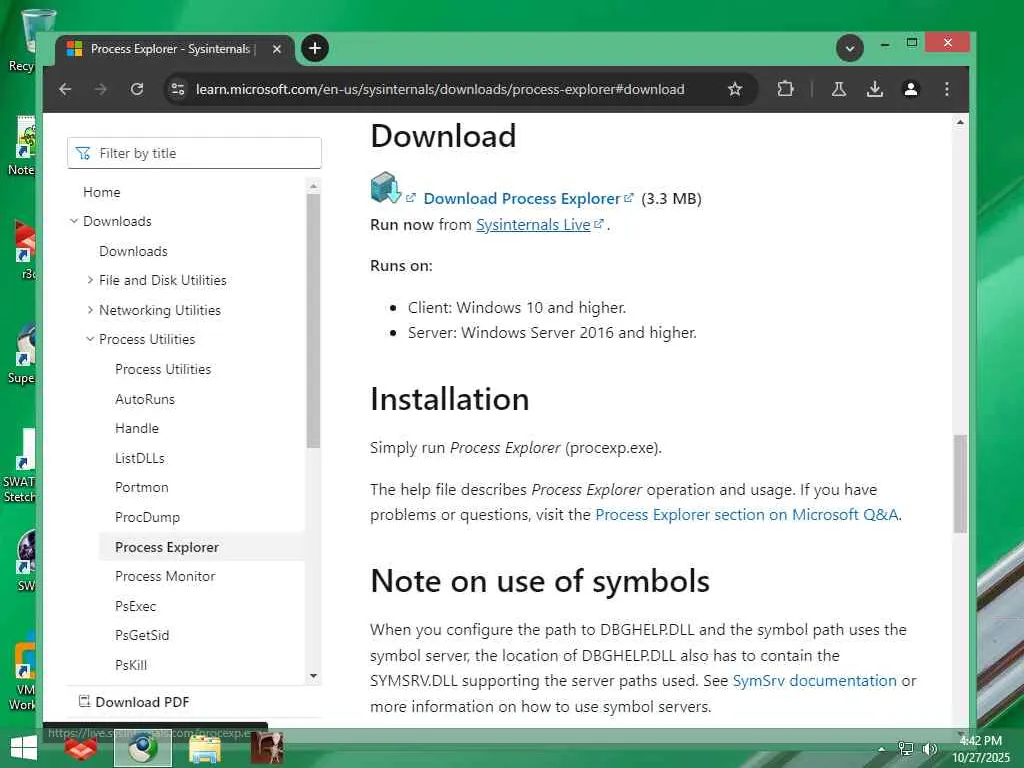The image size is (1024, 768).
Task: Open the fourth taskbar app icon
Action: click(267, 748)
